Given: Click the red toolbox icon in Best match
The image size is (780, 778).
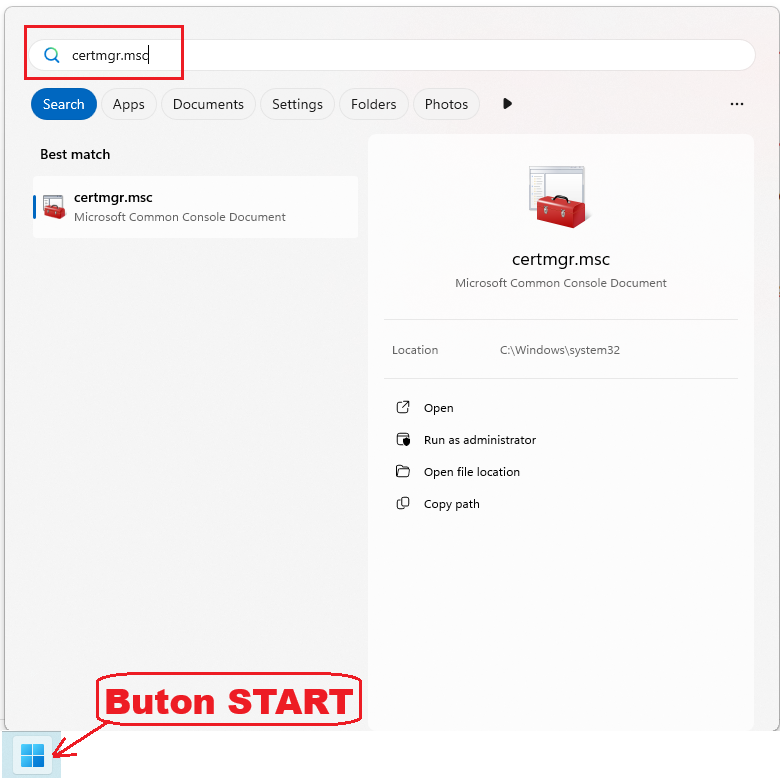Looking at the screenshot, I should click(x=54, y=207).
